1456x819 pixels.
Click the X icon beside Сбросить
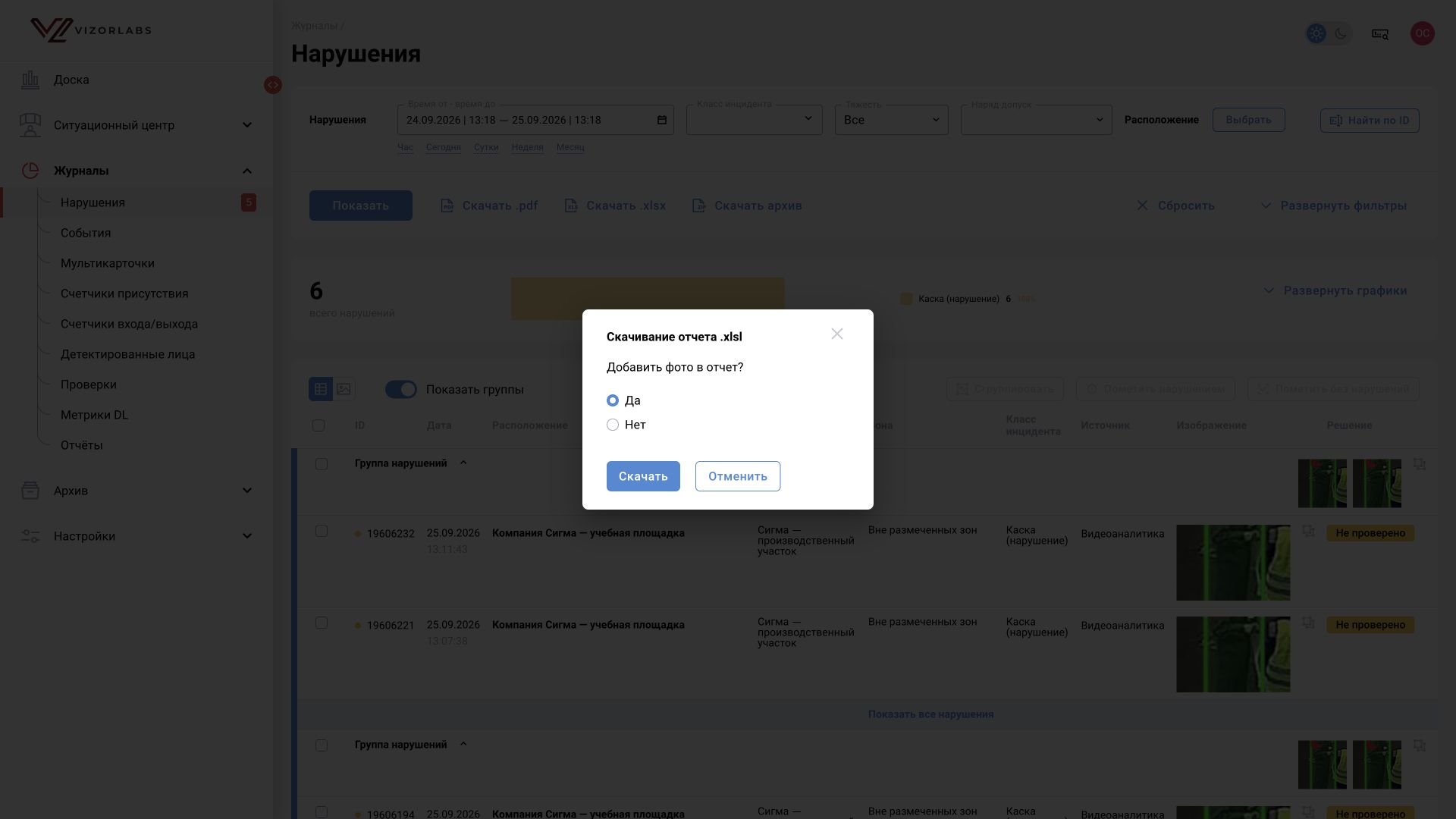click(1142, 206)
